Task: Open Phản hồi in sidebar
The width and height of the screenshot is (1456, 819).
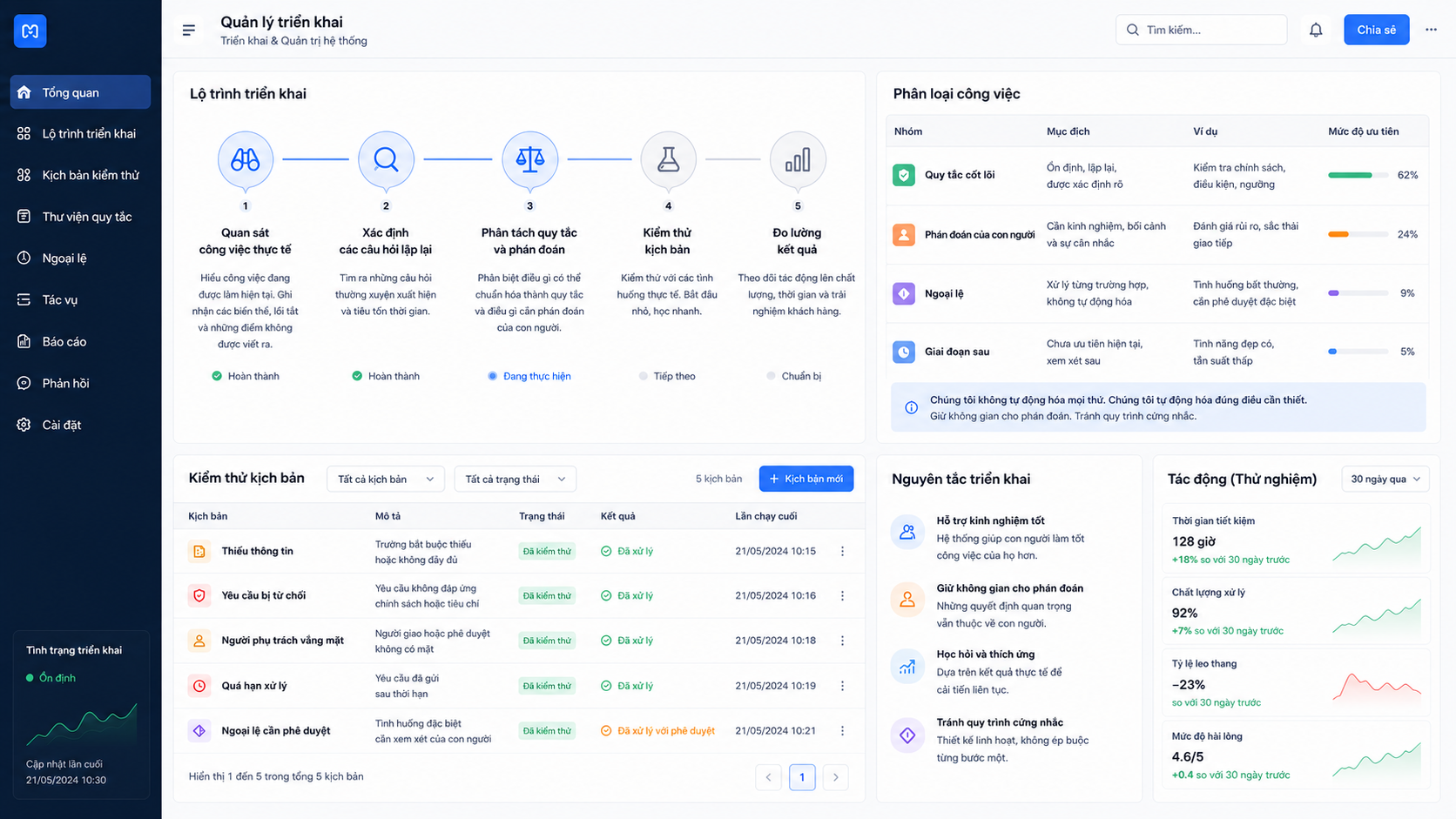Action: tap(80, 383)
